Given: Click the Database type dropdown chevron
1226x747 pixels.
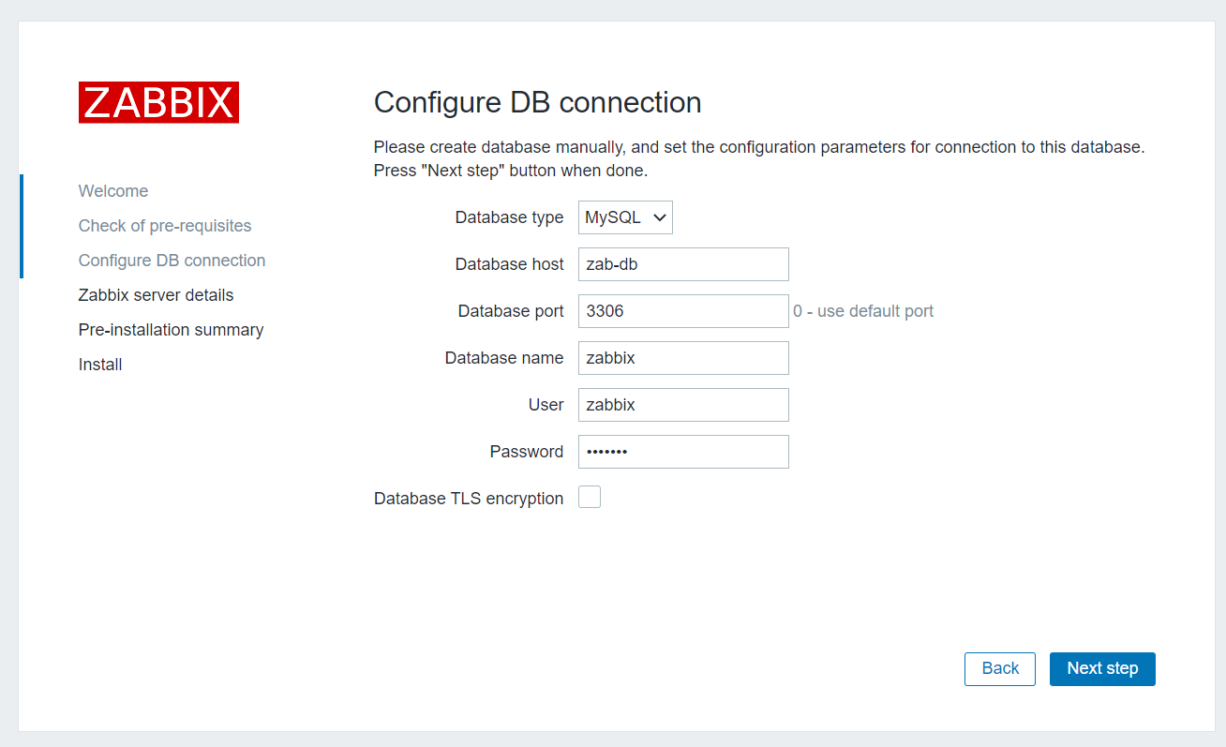Looking at the screenshot, I should point(658,217).
